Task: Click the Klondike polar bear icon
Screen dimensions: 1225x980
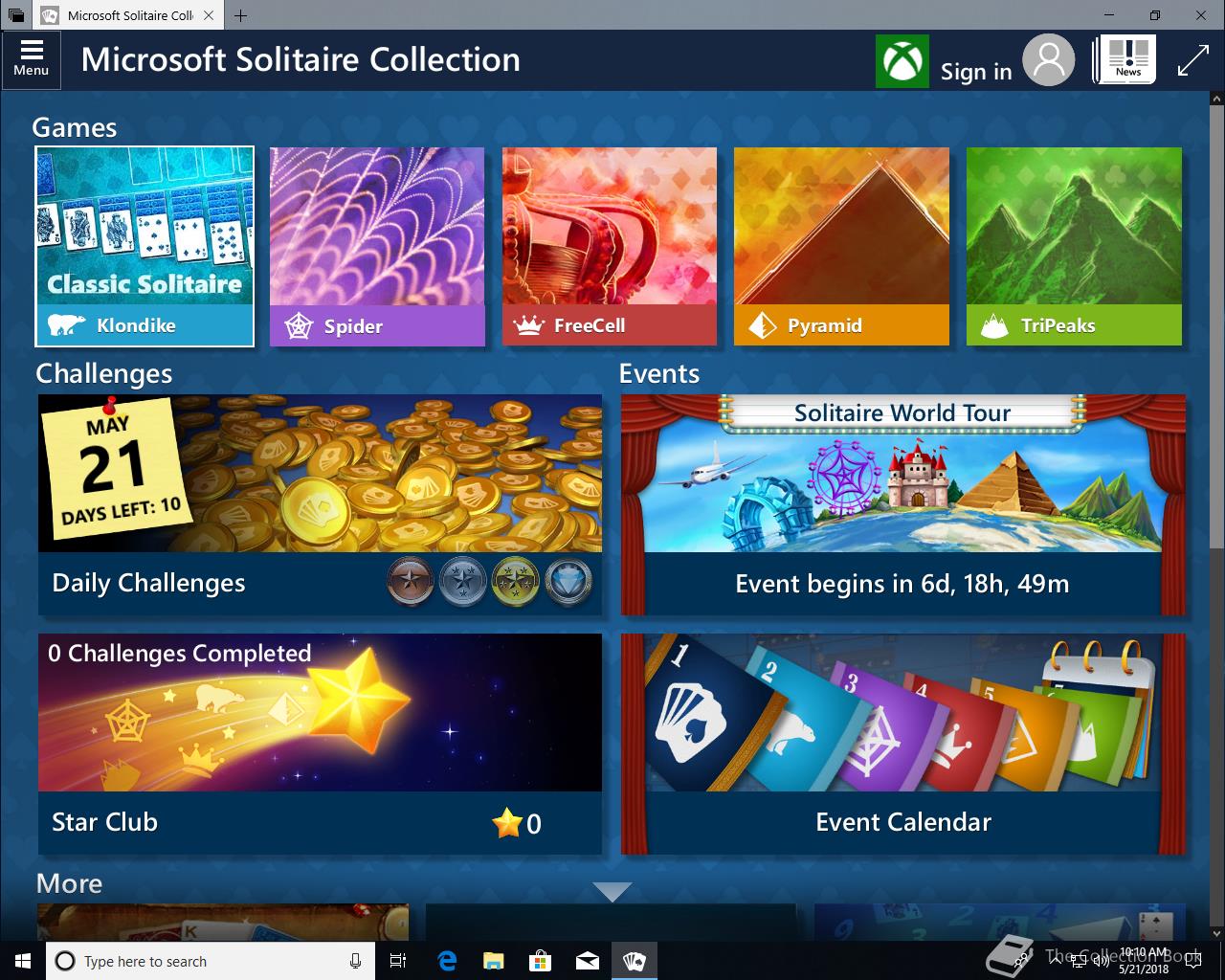Action: pos(66,325)
